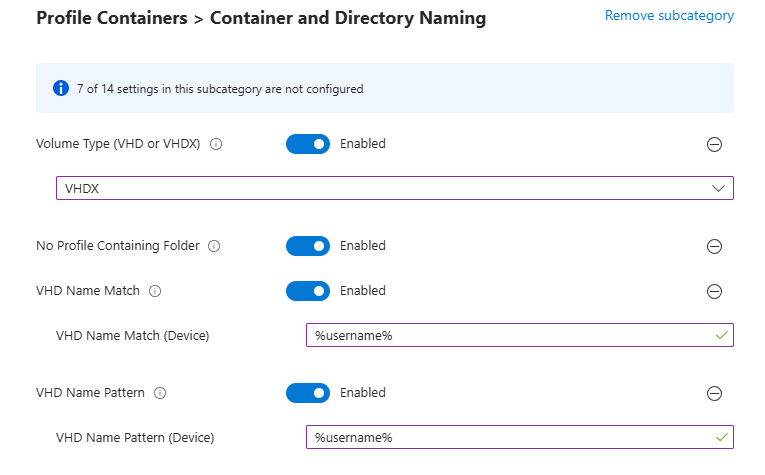Open the VHDX volume type dropdown
This screenshot has width=765, height=475.
pos(394,188)
